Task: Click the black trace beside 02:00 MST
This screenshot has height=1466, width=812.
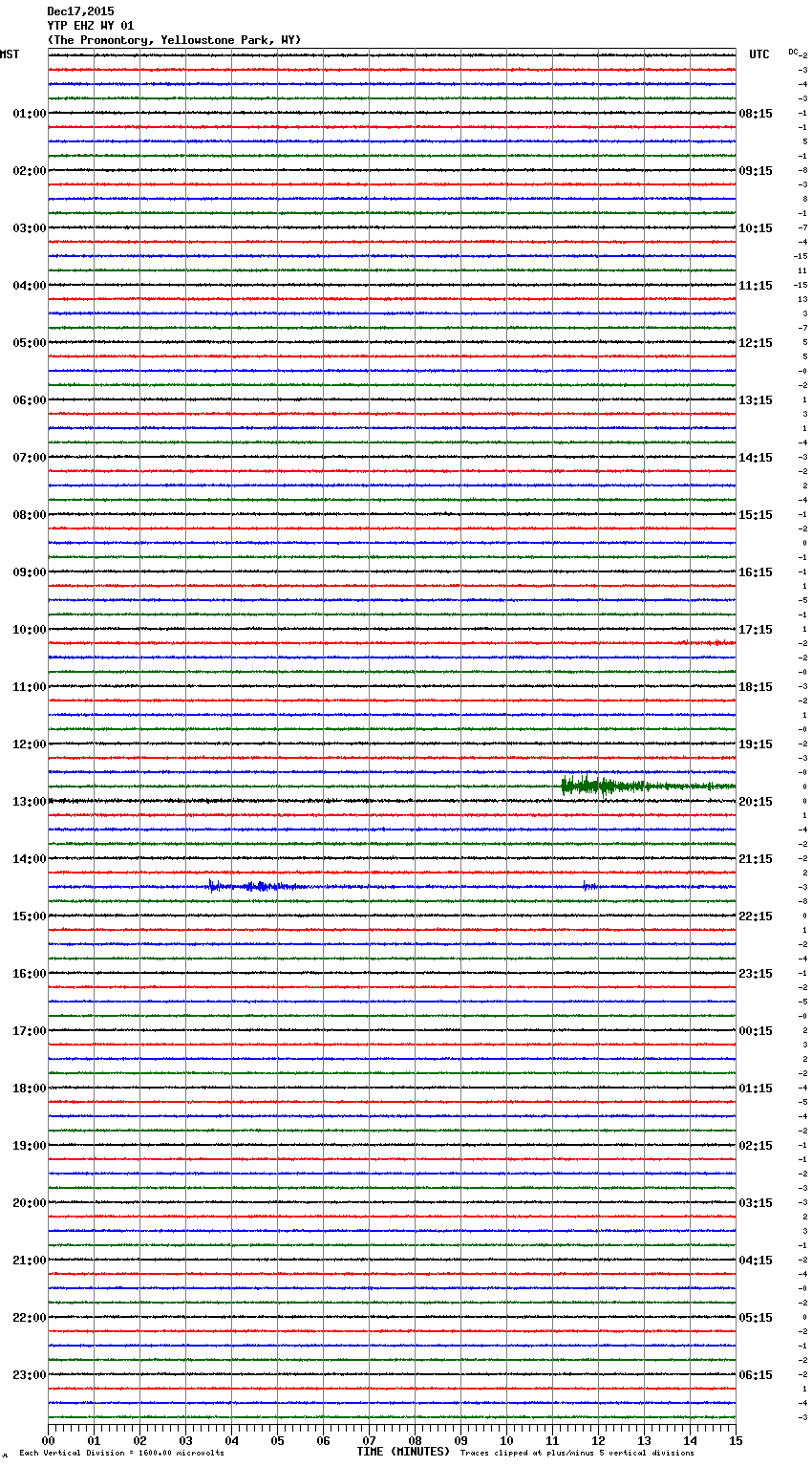Action: (392, 170)
